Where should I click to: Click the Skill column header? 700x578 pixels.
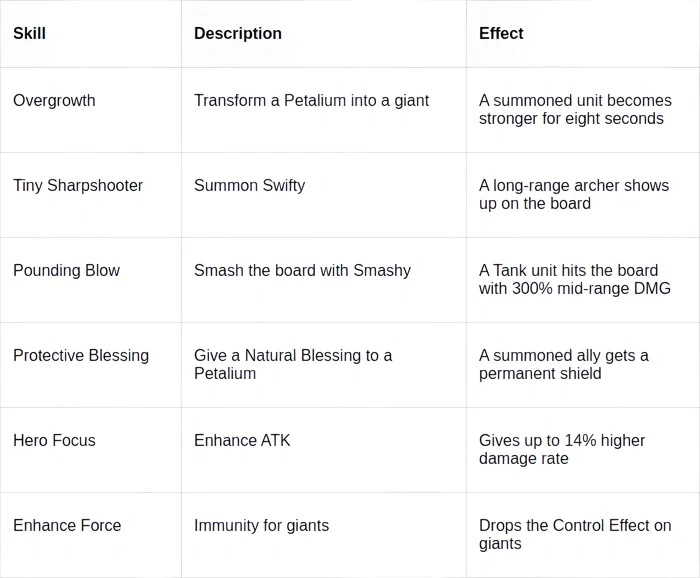[30, 33]
